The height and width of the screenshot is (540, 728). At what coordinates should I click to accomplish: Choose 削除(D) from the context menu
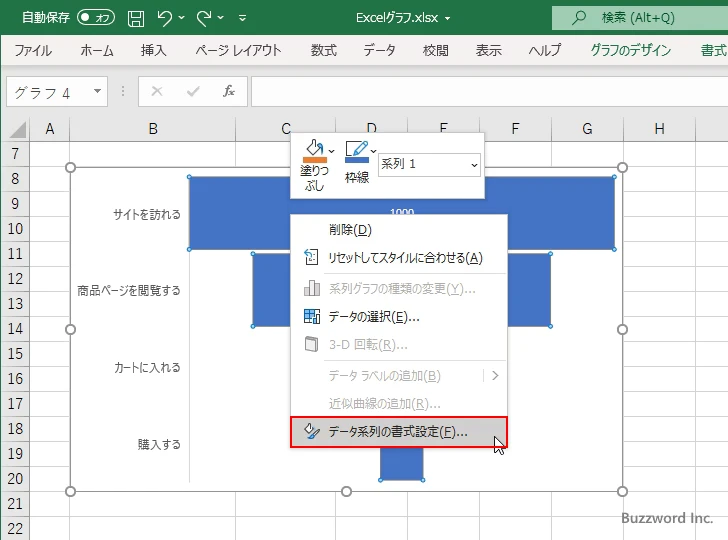pyautogui.click(x=399, y=230)
